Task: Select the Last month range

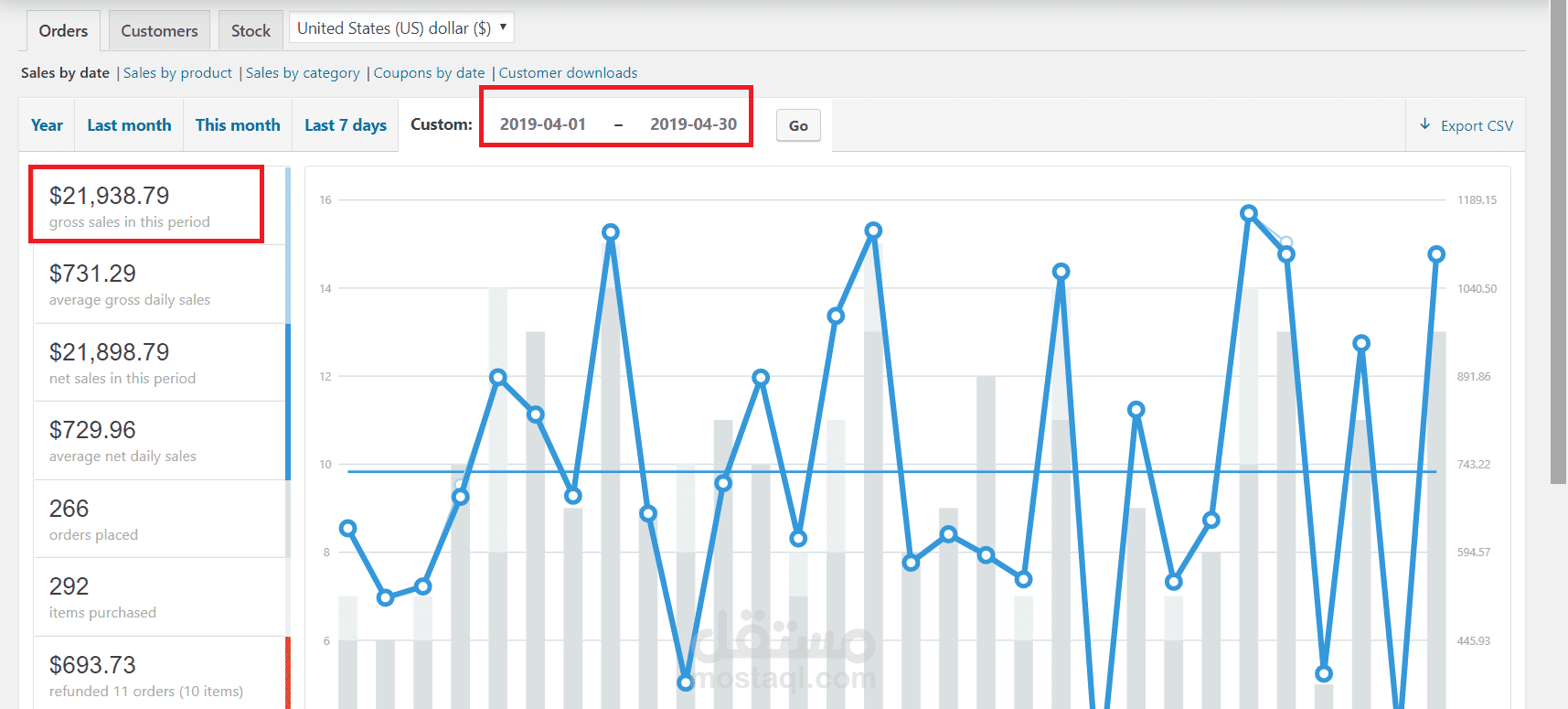Action: coord(129,125)
